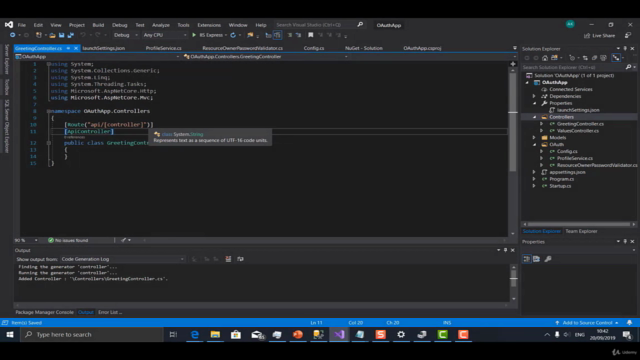Click the Output panel vertical scrollbar thumb
Viewport: 640px width, 360px height.
click(513, 278)
